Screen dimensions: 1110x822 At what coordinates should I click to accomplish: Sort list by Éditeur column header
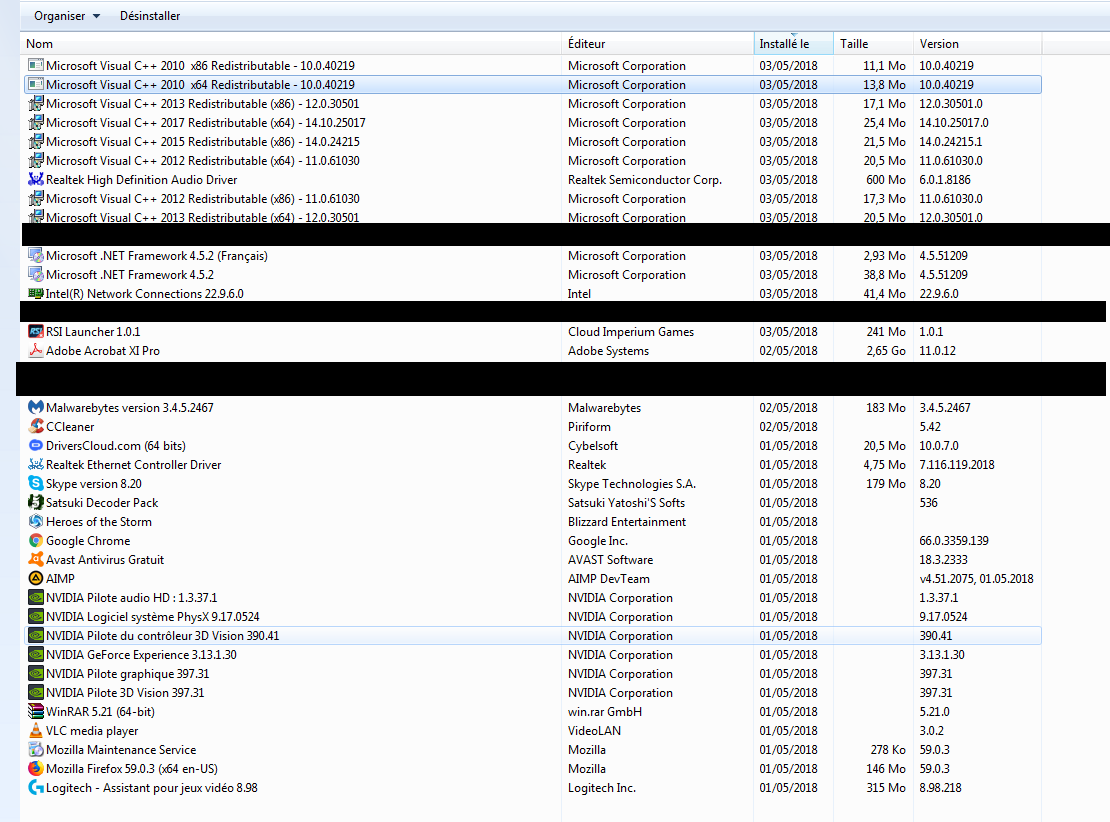[658, 43]
